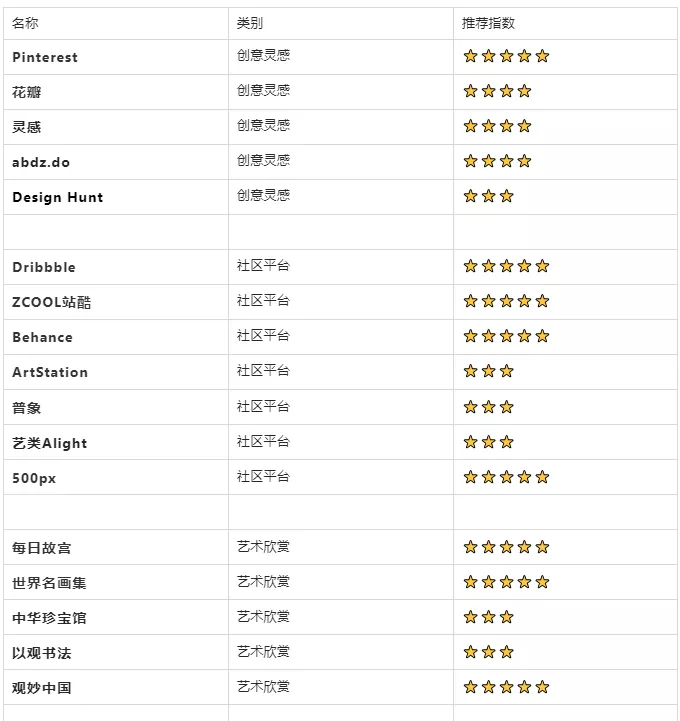Click the first star in Pinterest's rating
This screenshot has width=680, height=721.
tap(470, 56)
